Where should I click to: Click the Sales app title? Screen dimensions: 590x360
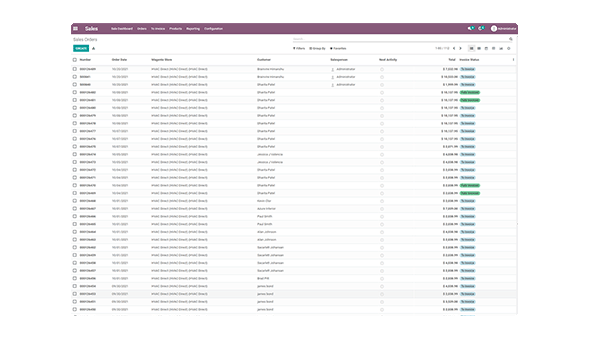tap(91, 29)
